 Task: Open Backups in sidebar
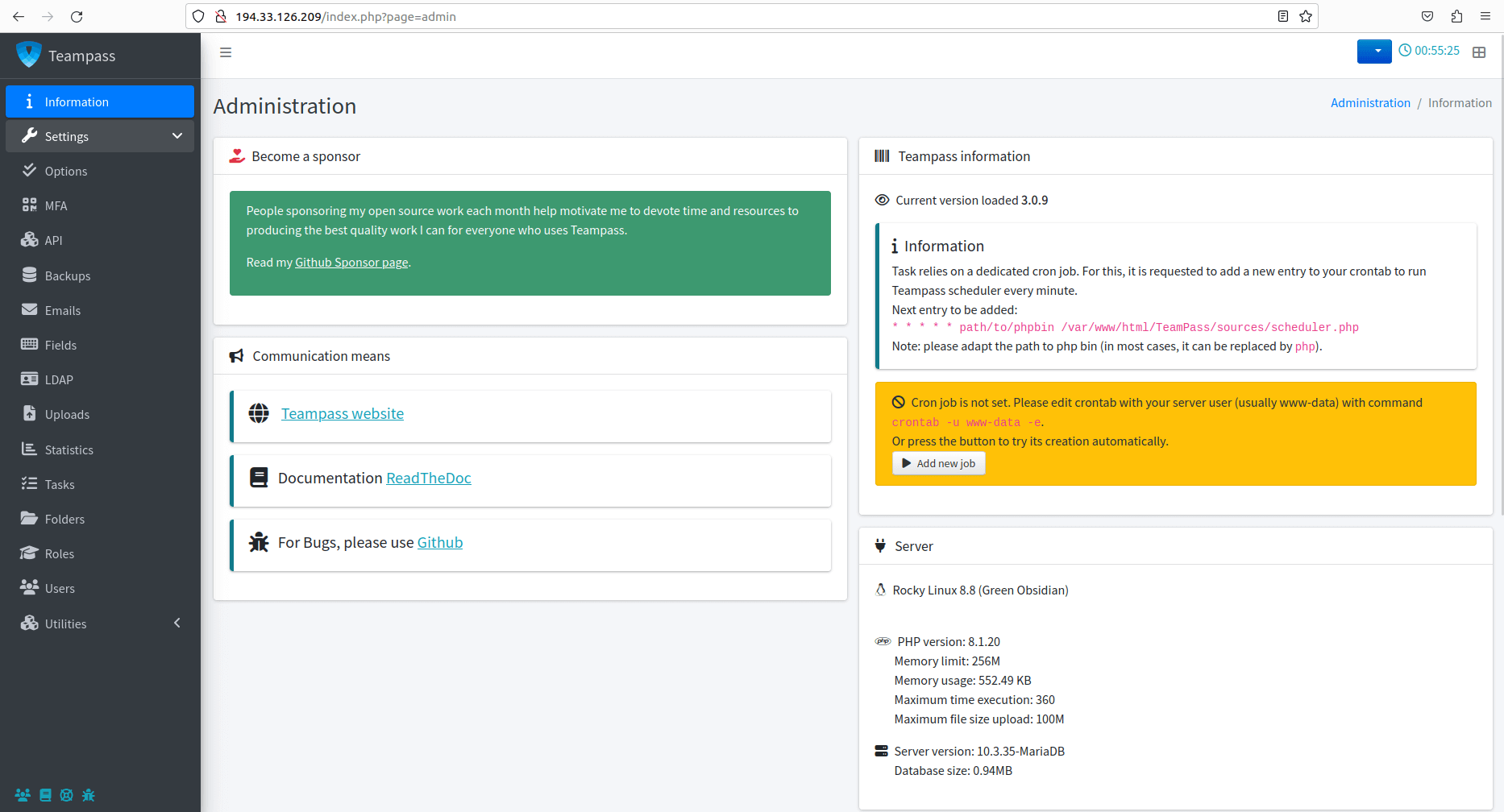tap(67, 276)
